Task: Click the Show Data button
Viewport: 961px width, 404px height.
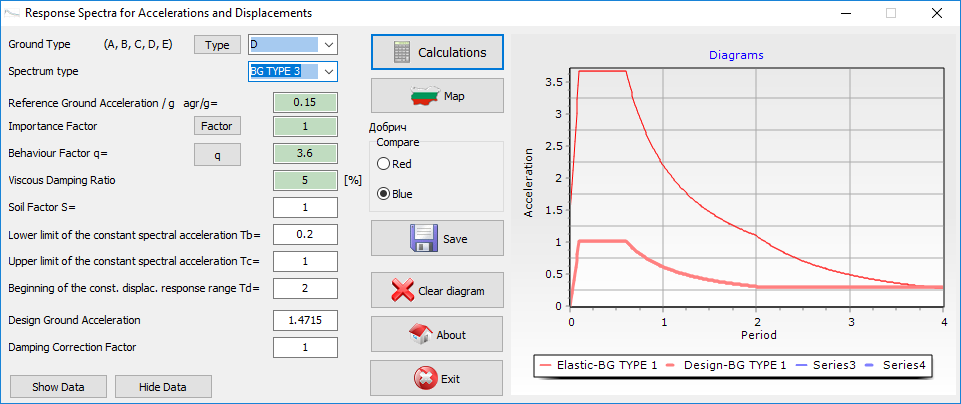Action: 58,387
